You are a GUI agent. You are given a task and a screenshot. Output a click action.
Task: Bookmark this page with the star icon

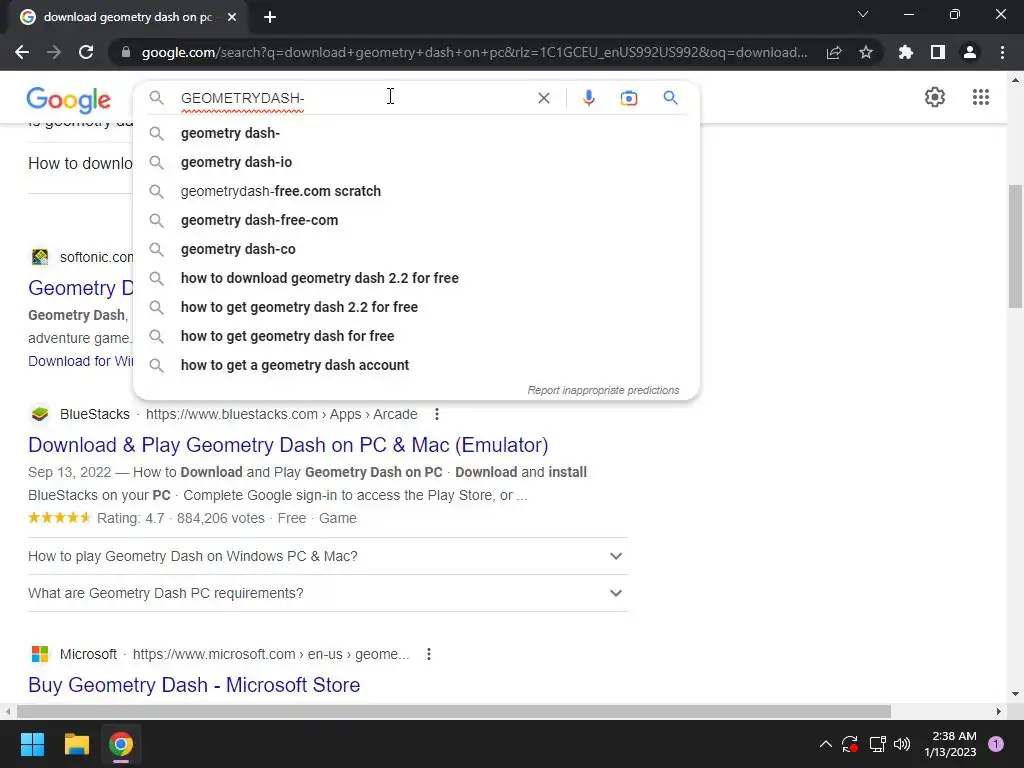click(x=866, y=52)
